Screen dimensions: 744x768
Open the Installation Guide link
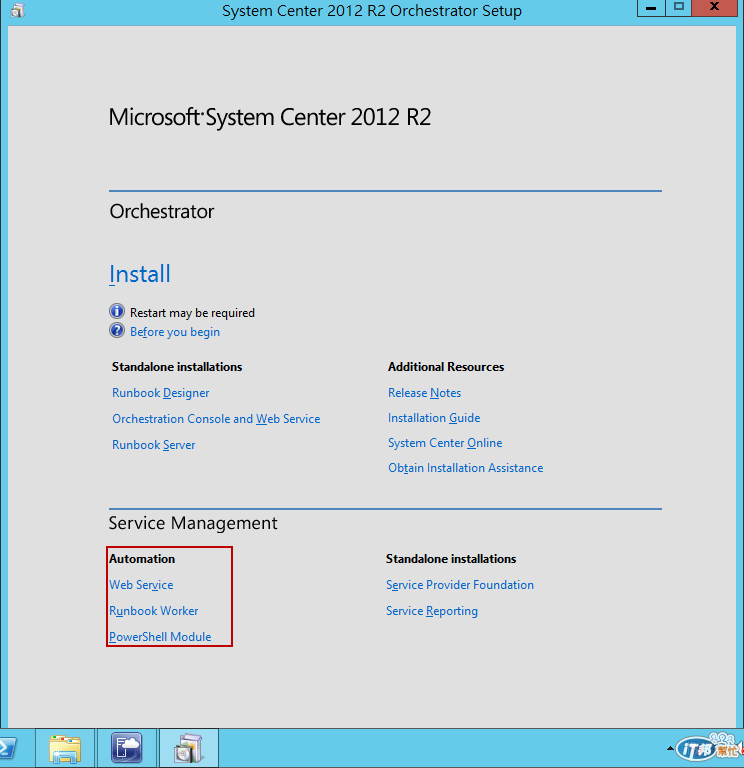point(434,418)
